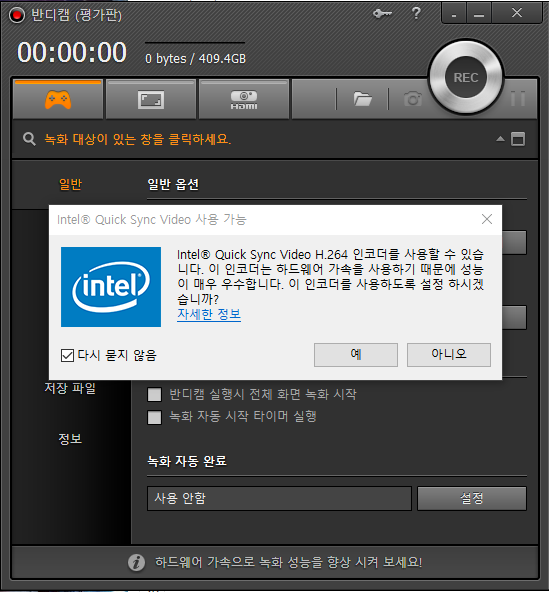
Task: Click the '아니오' button in Intel dialog
Action: (449, 355)
